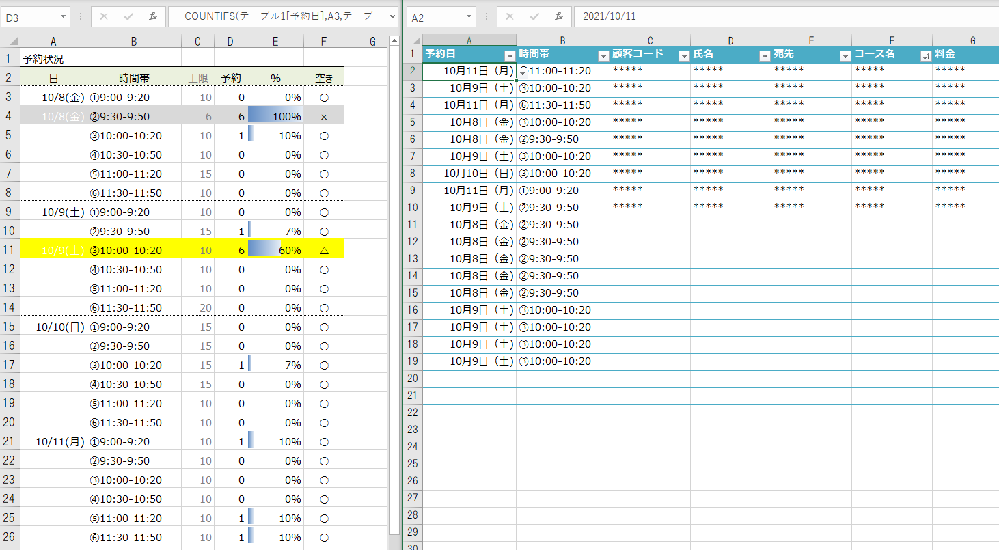Select the 7% cell in row 17
This screenshot has height=550, width=999.
275,365
